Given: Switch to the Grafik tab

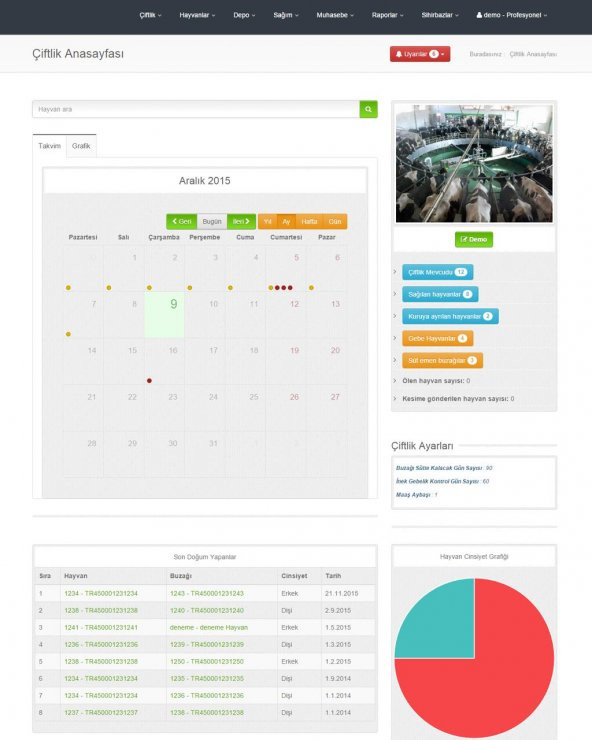Looking at the screenshot, I should 81,146.
